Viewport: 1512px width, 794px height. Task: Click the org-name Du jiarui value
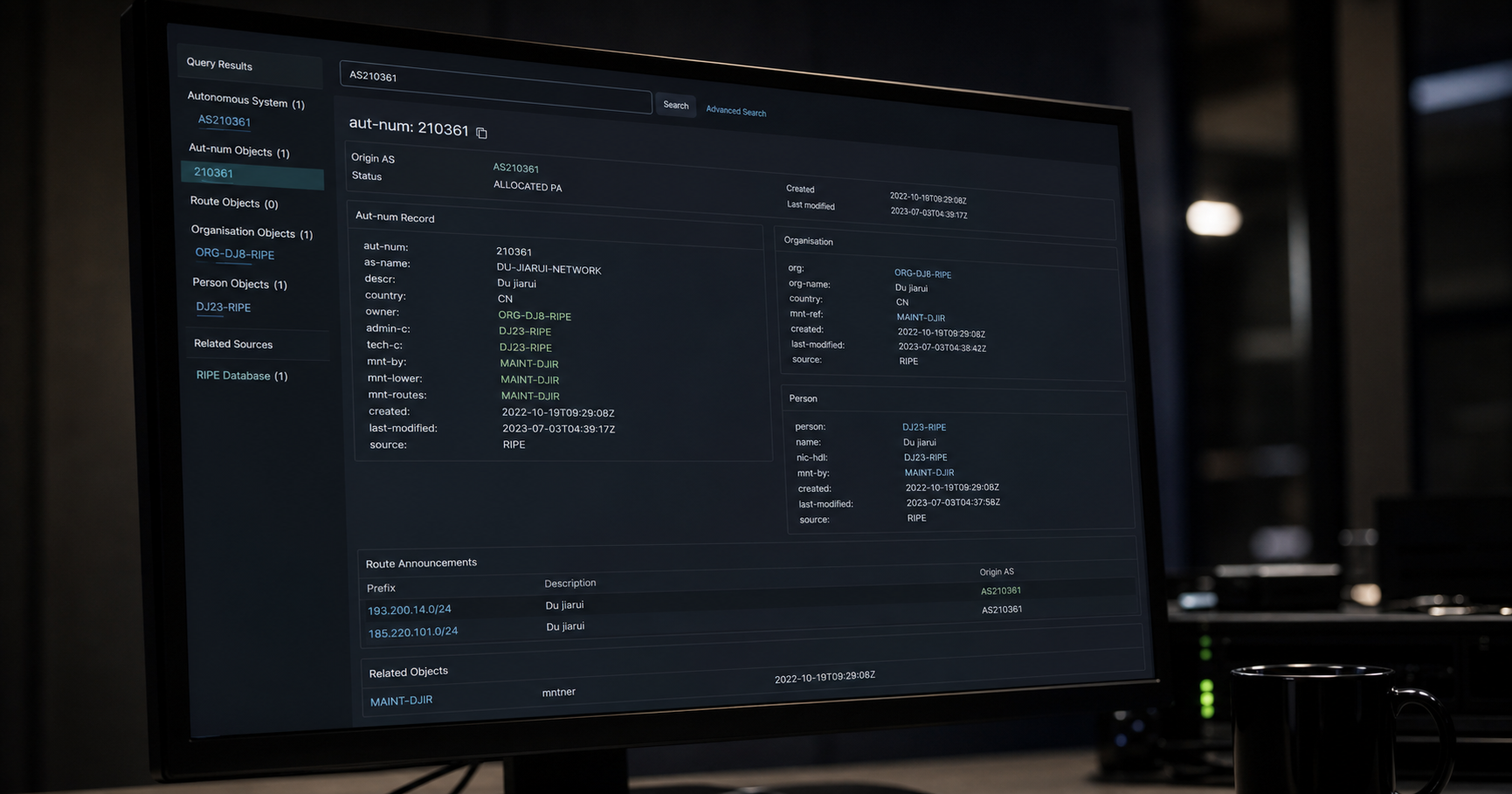(x=911, y=288)
